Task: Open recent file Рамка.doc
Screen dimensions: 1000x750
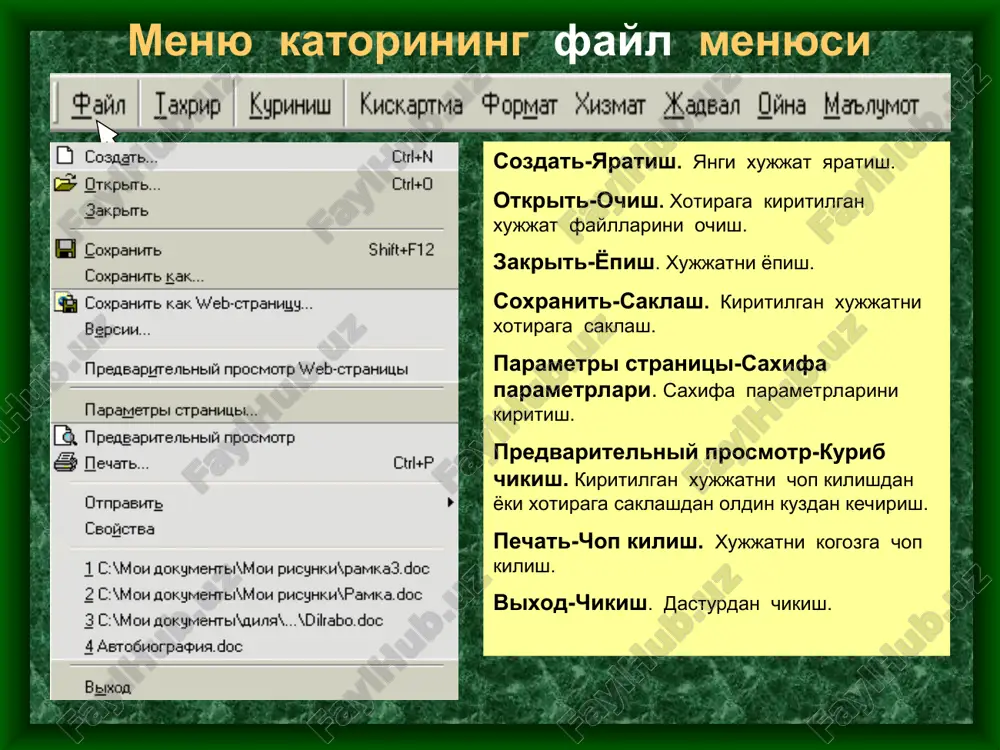Action: (x=254, y=594)
